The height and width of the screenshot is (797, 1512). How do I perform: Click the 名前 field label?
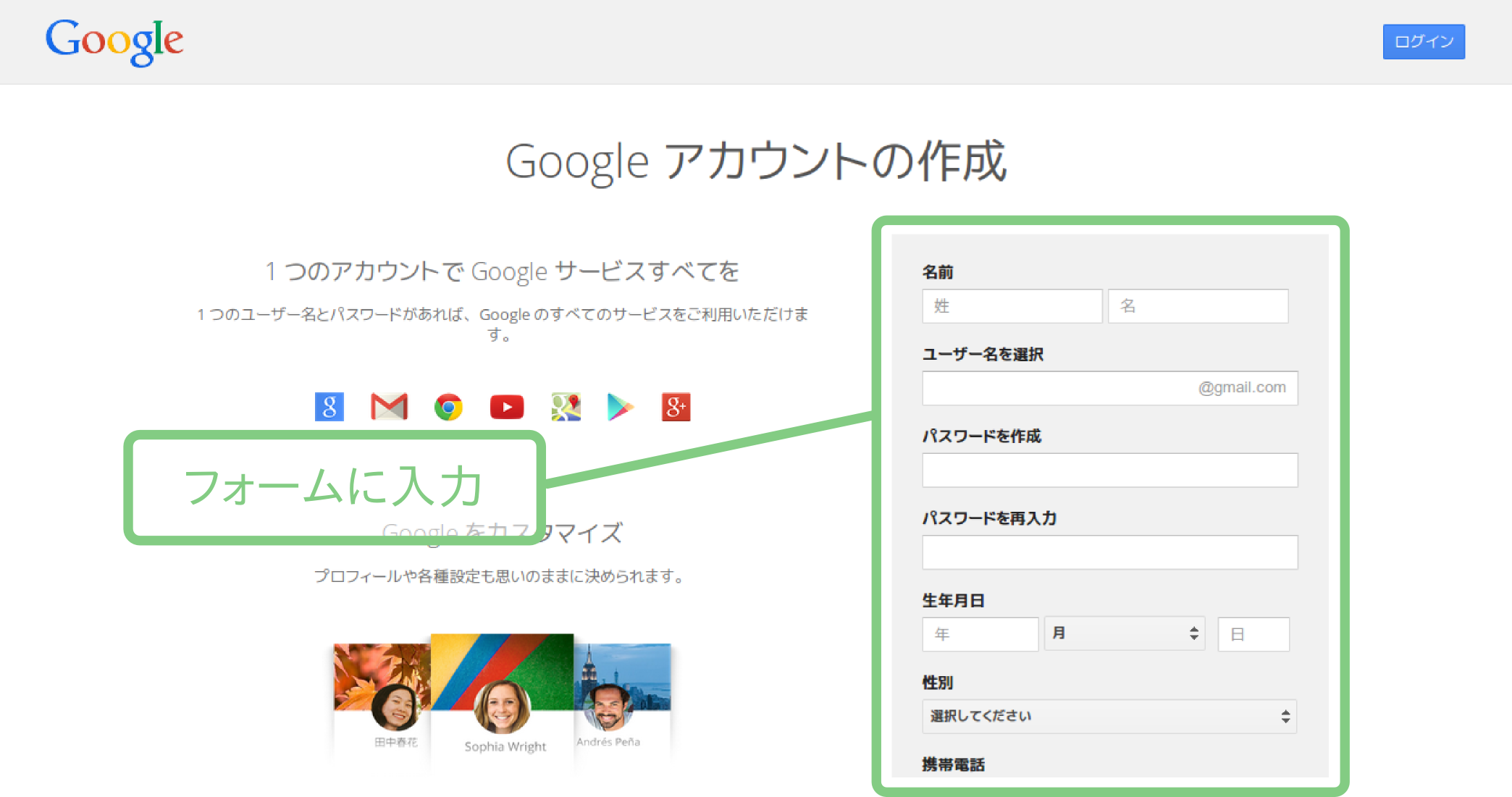click(938, 272)
